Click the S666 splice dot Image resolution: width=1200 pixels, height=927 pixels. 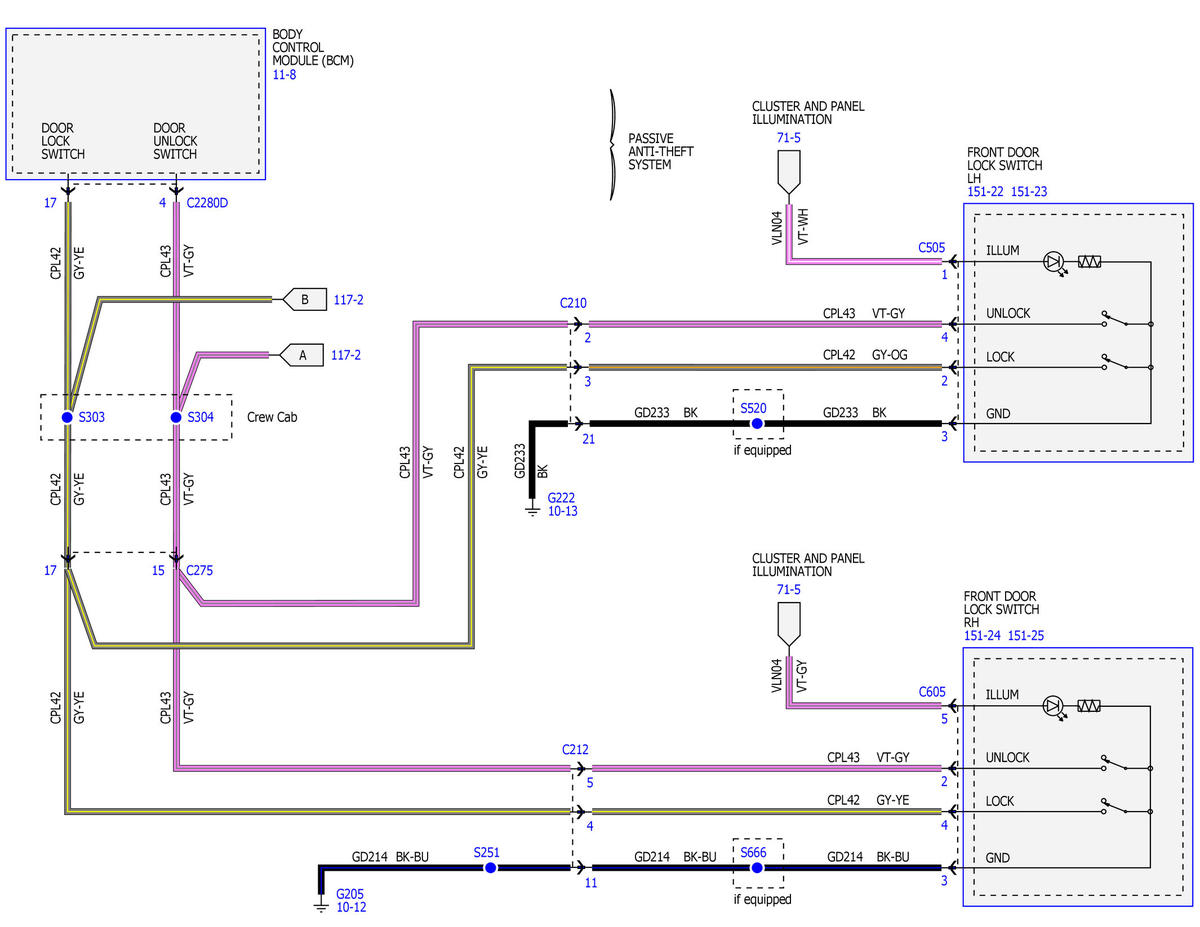tap(757, 868)
